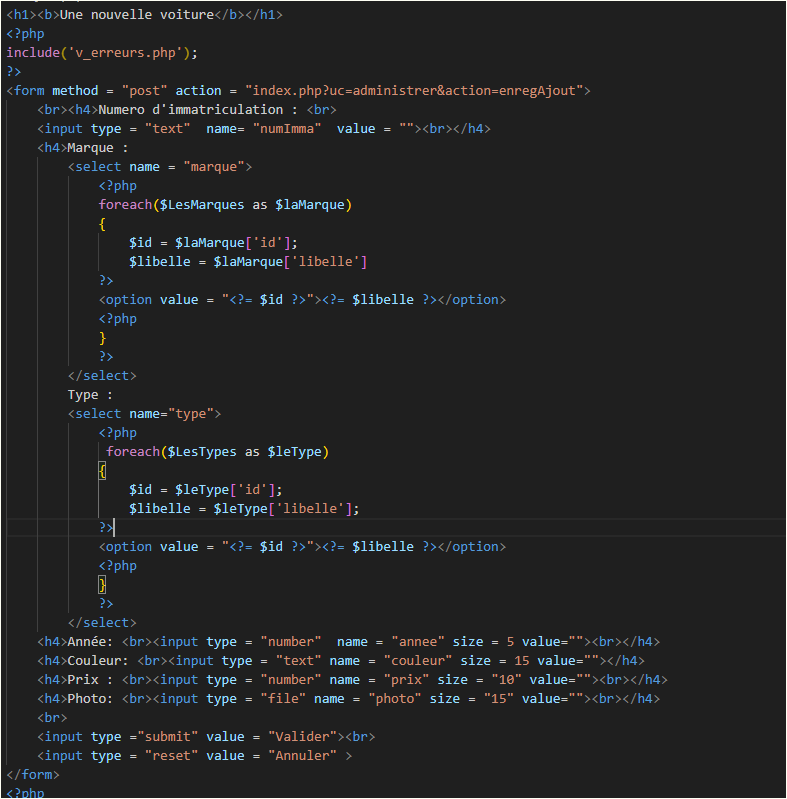The image size is (787, 799).
Task: Click the foreach $LesMarques loop line
Action: tap(225, 205)
